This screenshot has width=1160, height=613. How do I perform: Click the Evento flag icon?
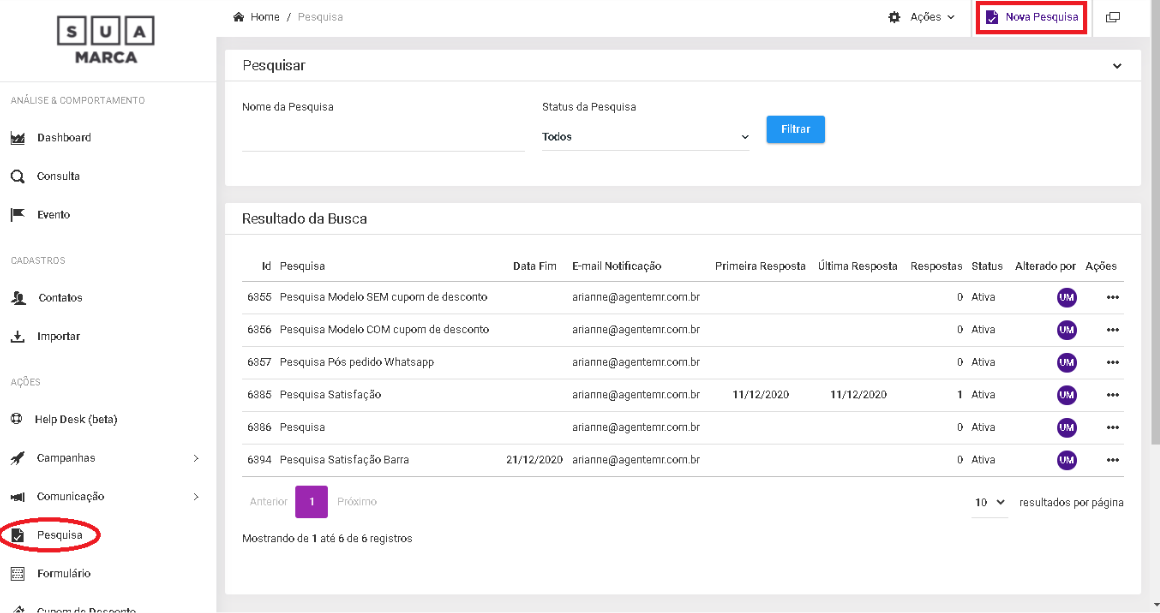18,215
